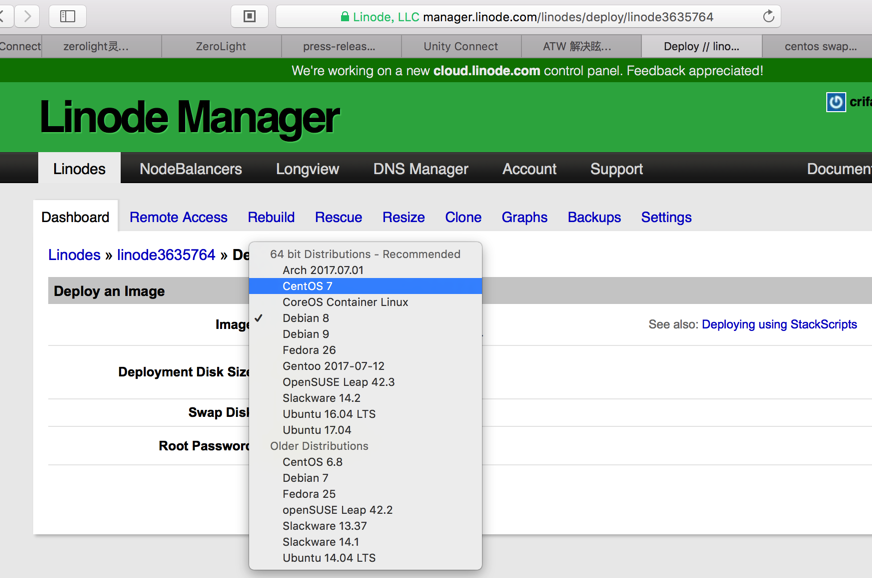The width and height of the screenshot is (872, 578).
Task: Go forward with the Safari forward arrow
Action: pos(27,16)
